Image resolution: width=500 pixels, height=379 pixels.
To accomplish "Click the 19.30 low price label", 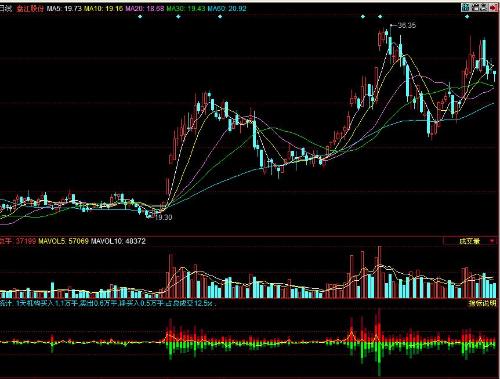I will (164, 217).
